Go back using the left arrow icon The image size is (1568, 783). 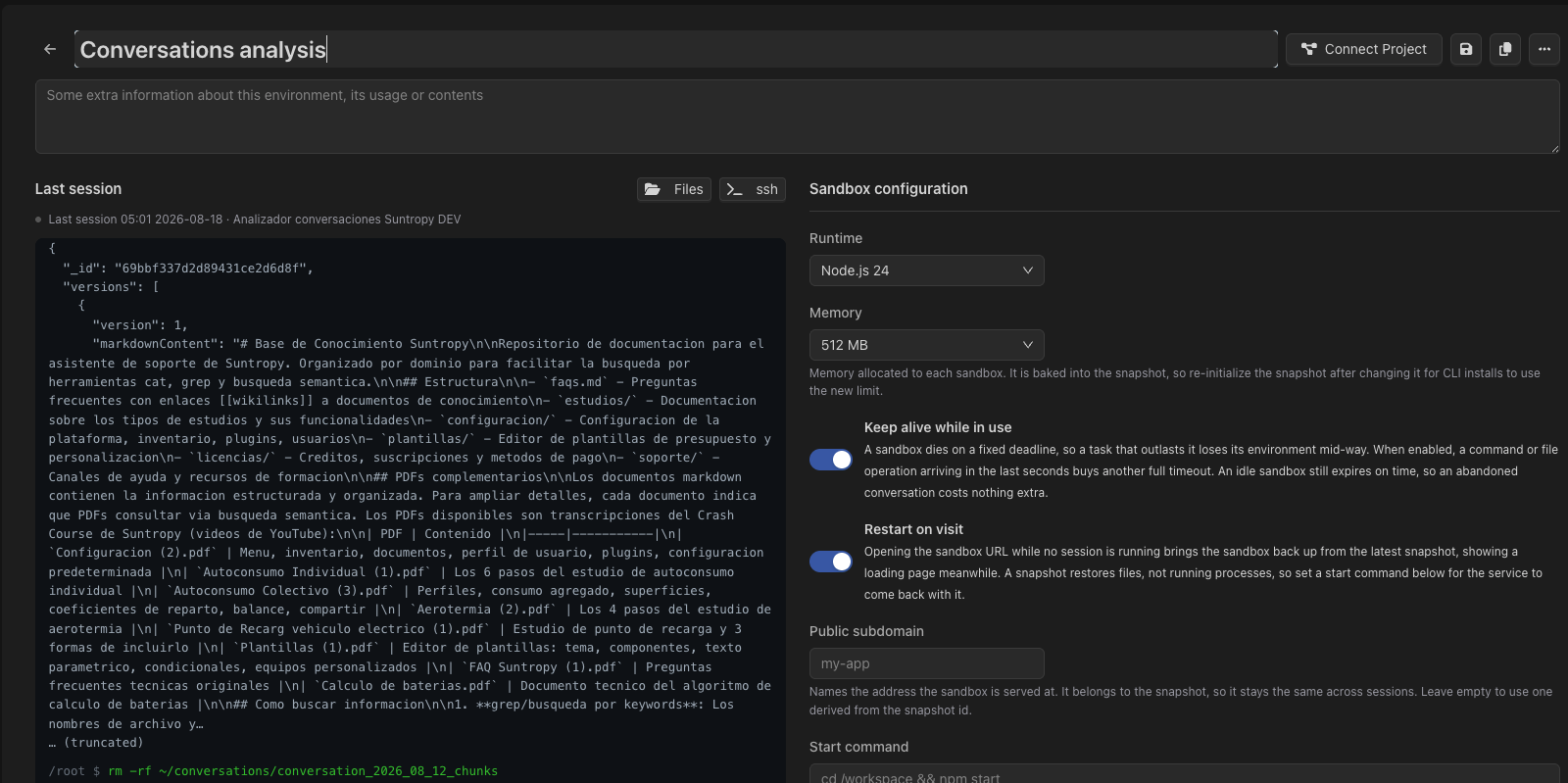click(x=50, y=49)
